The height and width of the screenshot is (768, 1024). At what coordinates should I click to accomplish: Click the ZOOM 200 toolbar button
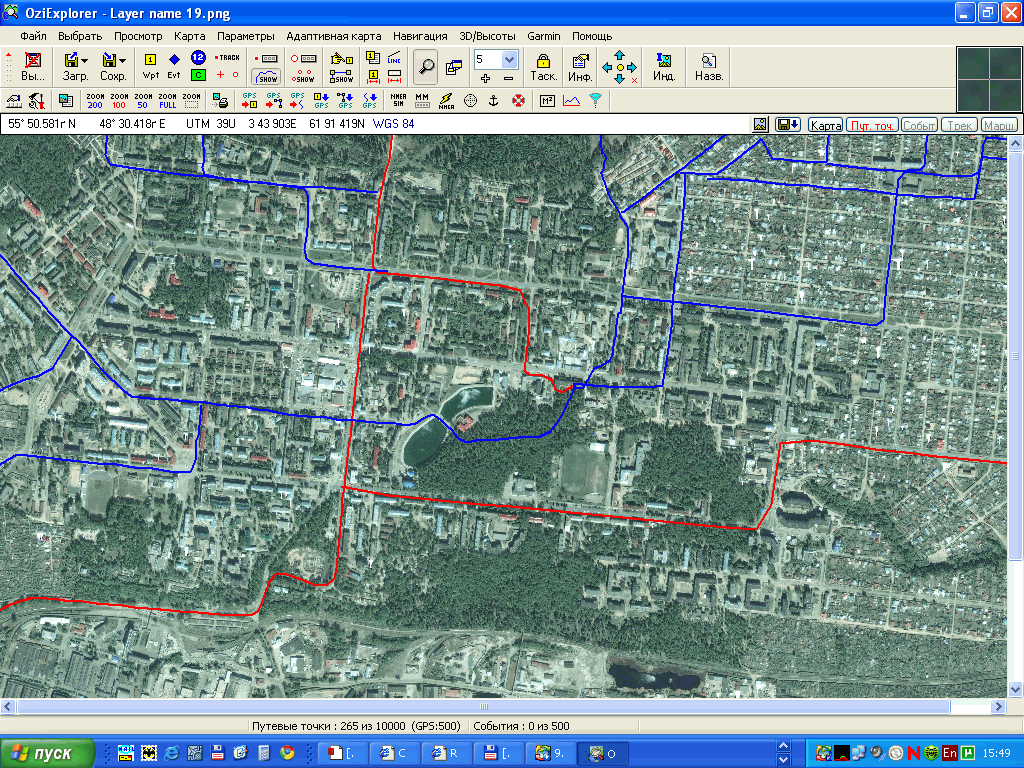pyautogui.click(x=95, y=100)
